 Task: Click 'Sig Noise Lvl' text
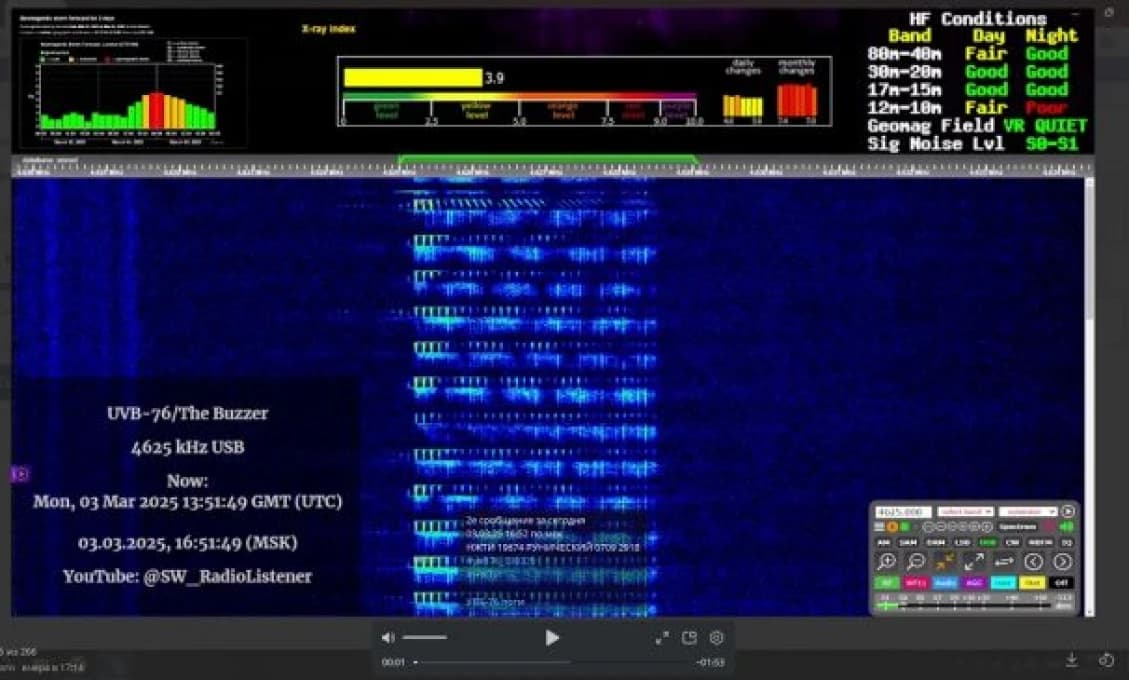936,144
